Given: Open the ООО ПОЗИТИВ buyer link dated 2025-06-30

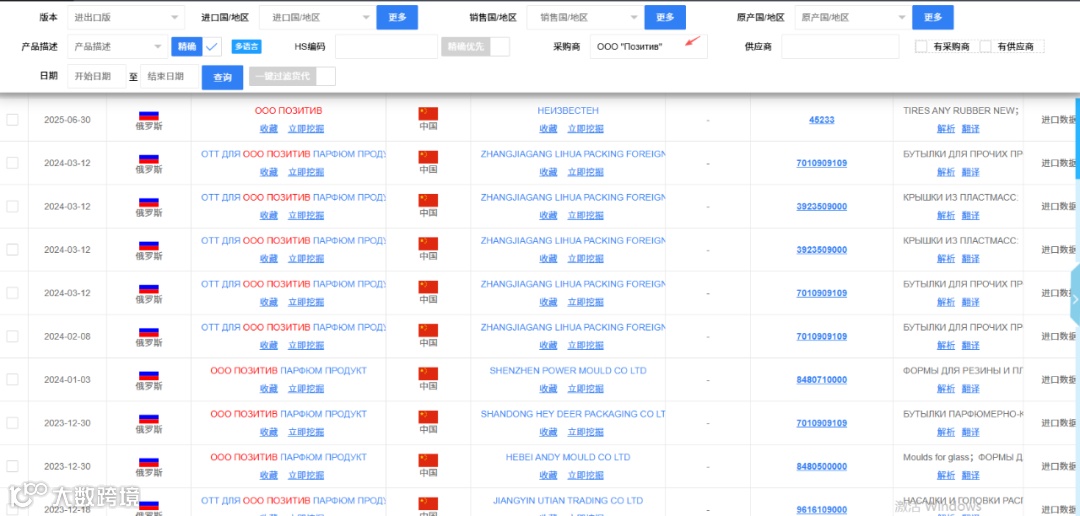Looking at the screenshot, I should point(289,110).
